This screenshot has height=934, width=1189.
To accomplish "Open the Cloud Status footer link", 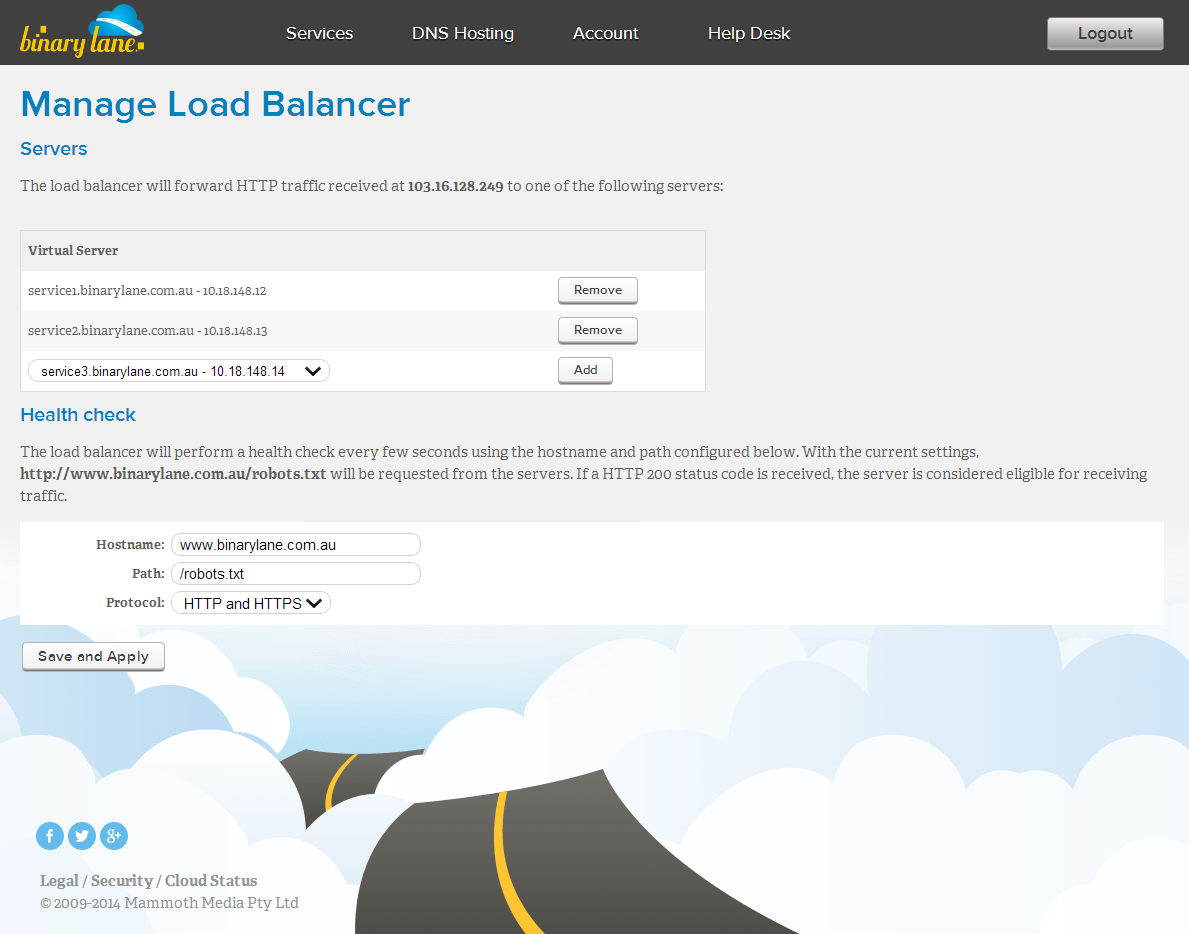I will tap(211, 881).
